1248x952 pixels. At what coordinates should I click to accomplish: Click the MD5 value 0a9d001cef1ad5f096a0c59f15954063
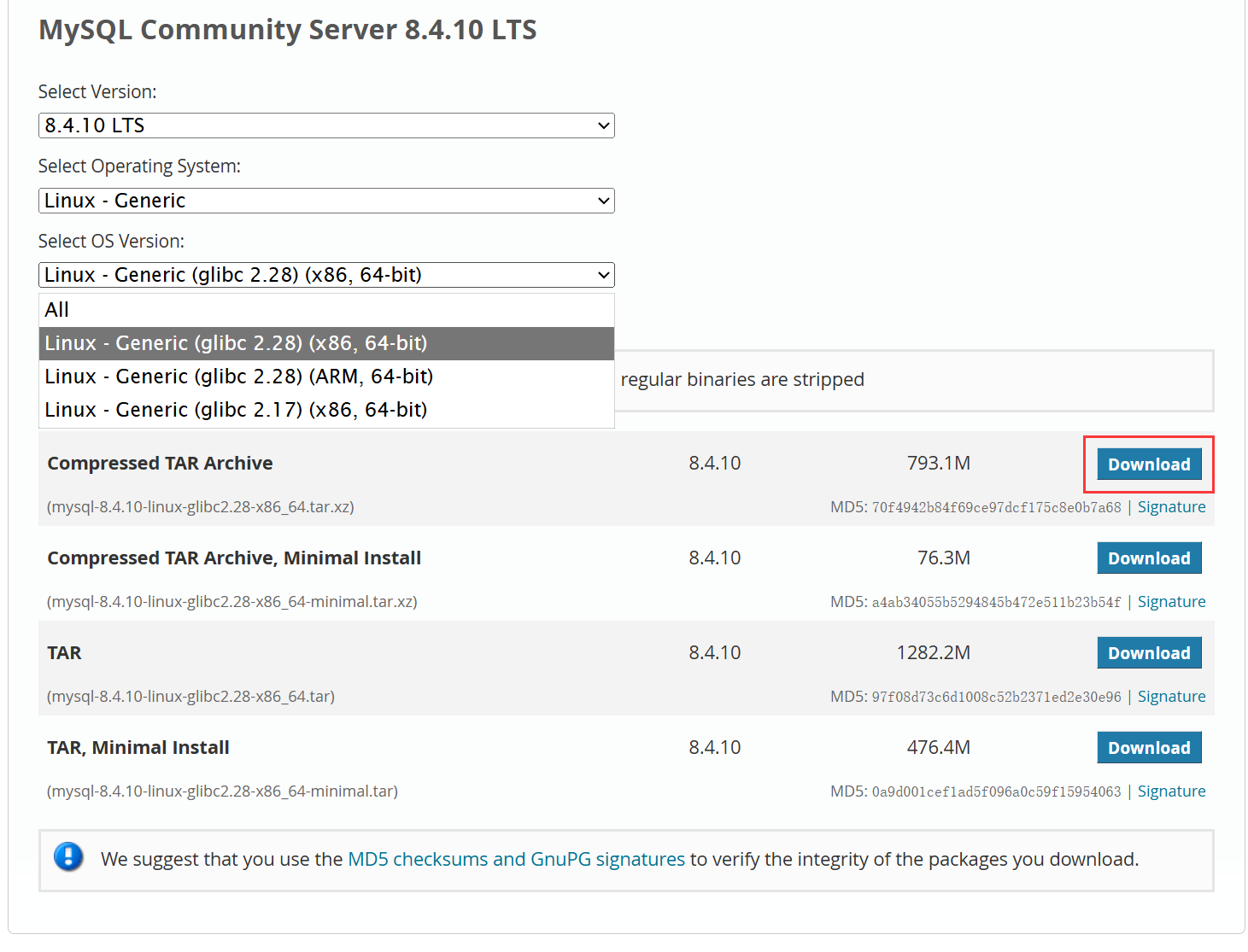click(996, 791)
